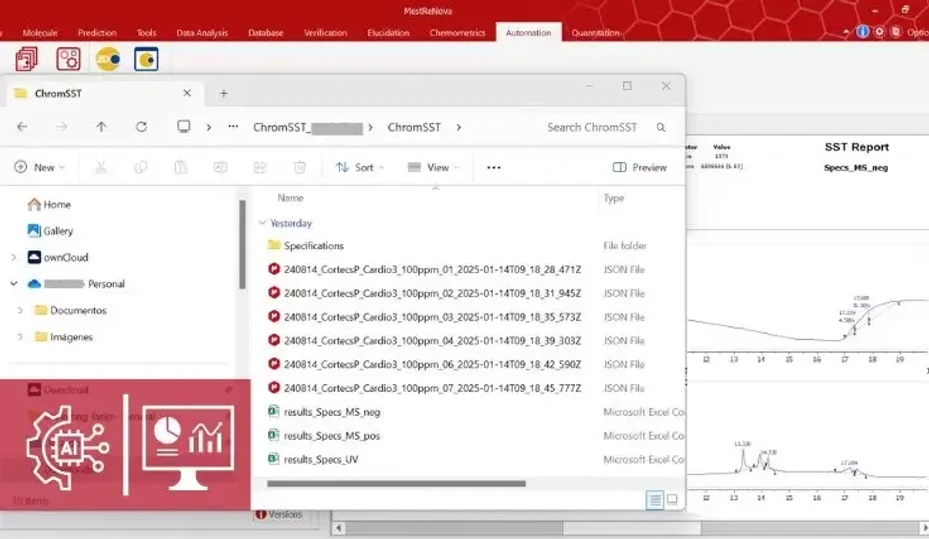Image resolution: width=929 pixels, height=539 pixels.
Task: Open the Verification ribbon tab
Action: click(325, 33)
